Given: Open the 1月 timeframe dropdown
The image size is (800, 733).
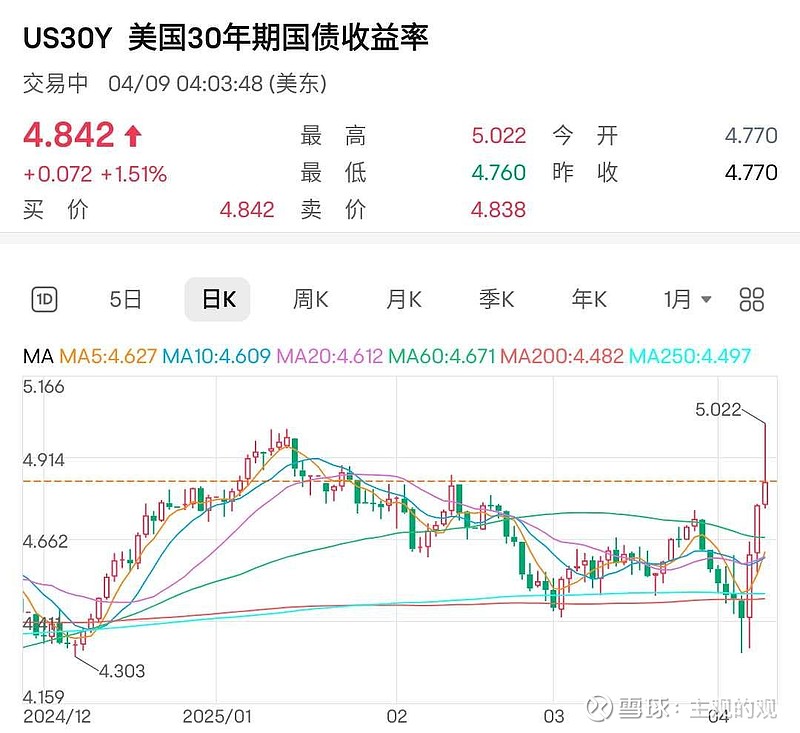Looking at the screenshot, I should click(683, 299).
